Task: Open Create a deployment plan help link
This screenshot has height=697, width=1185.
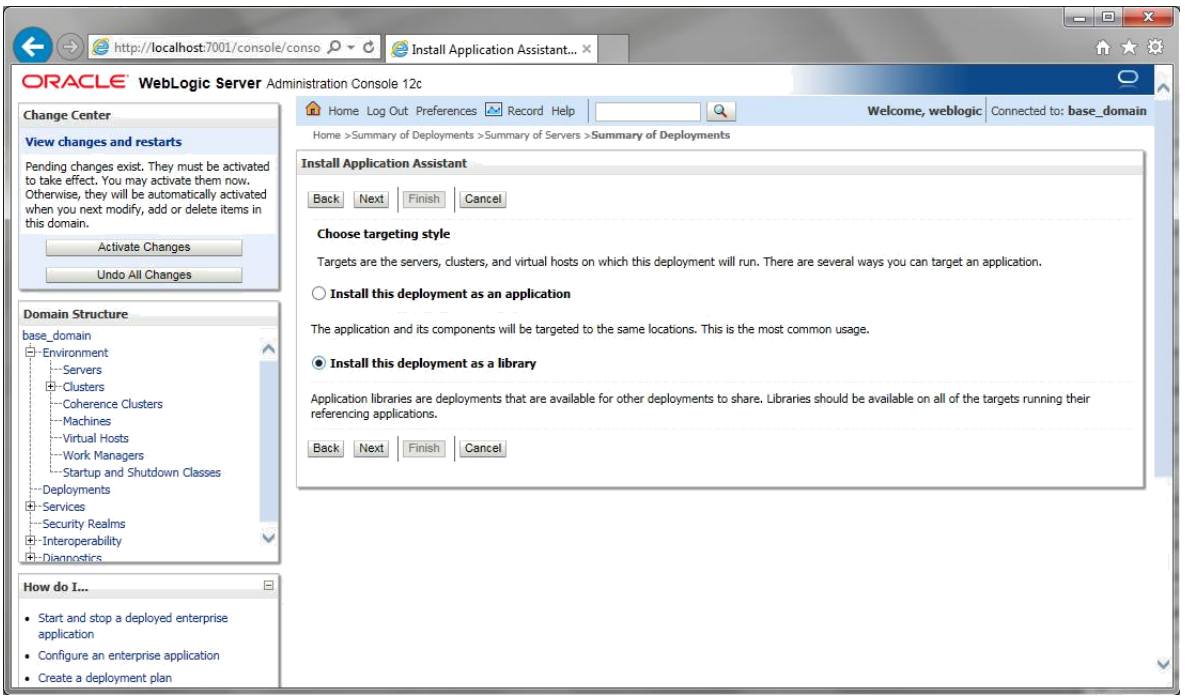Action: pyautogui.click(x=105, y=678)
